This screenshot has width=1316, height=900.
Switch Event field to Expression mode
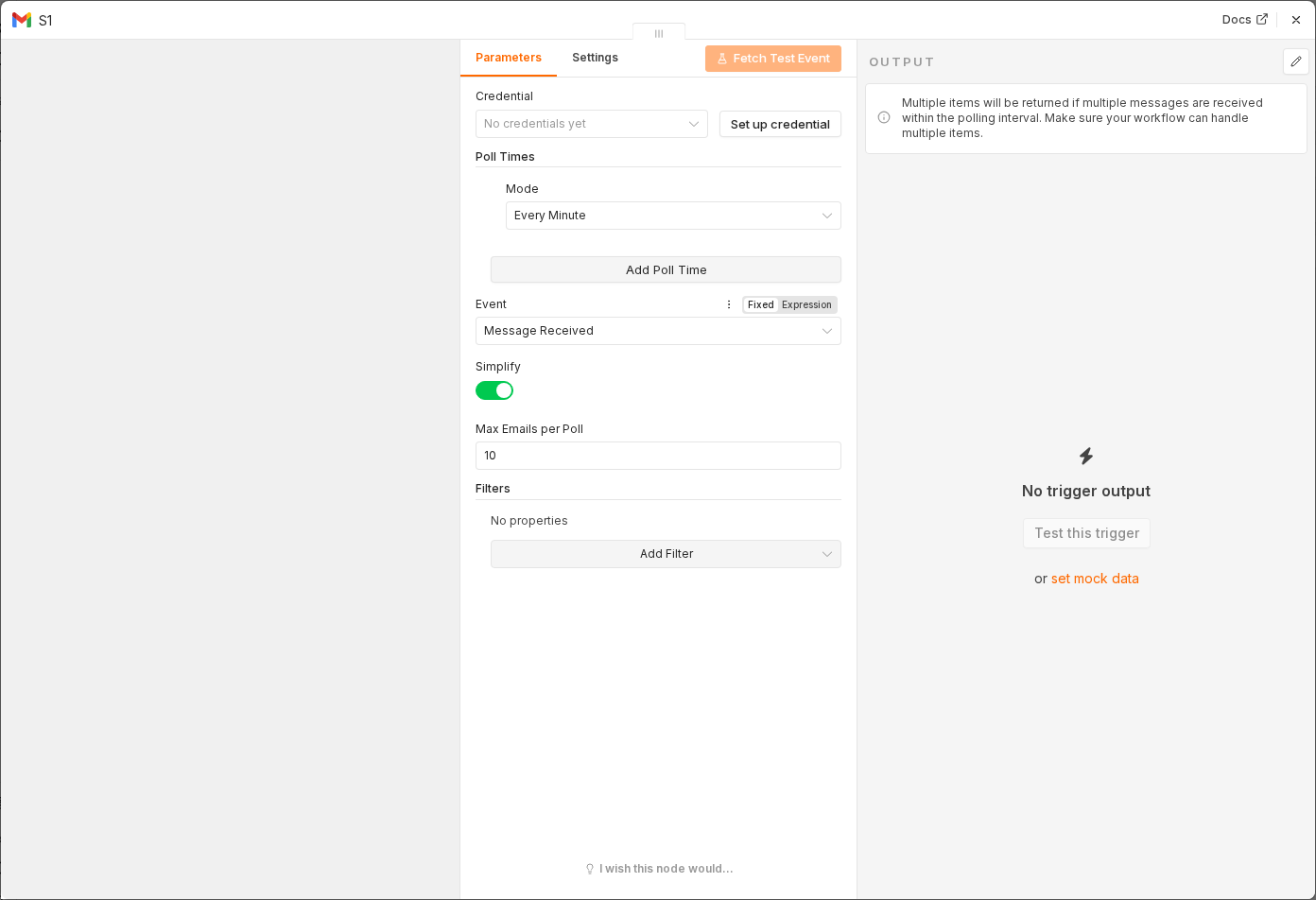point(806,304)
